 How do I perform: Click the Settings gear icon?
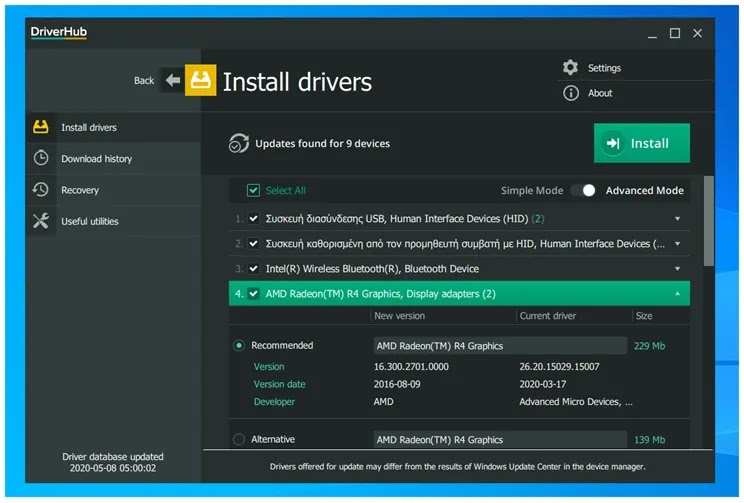click(x=570, y=67)
